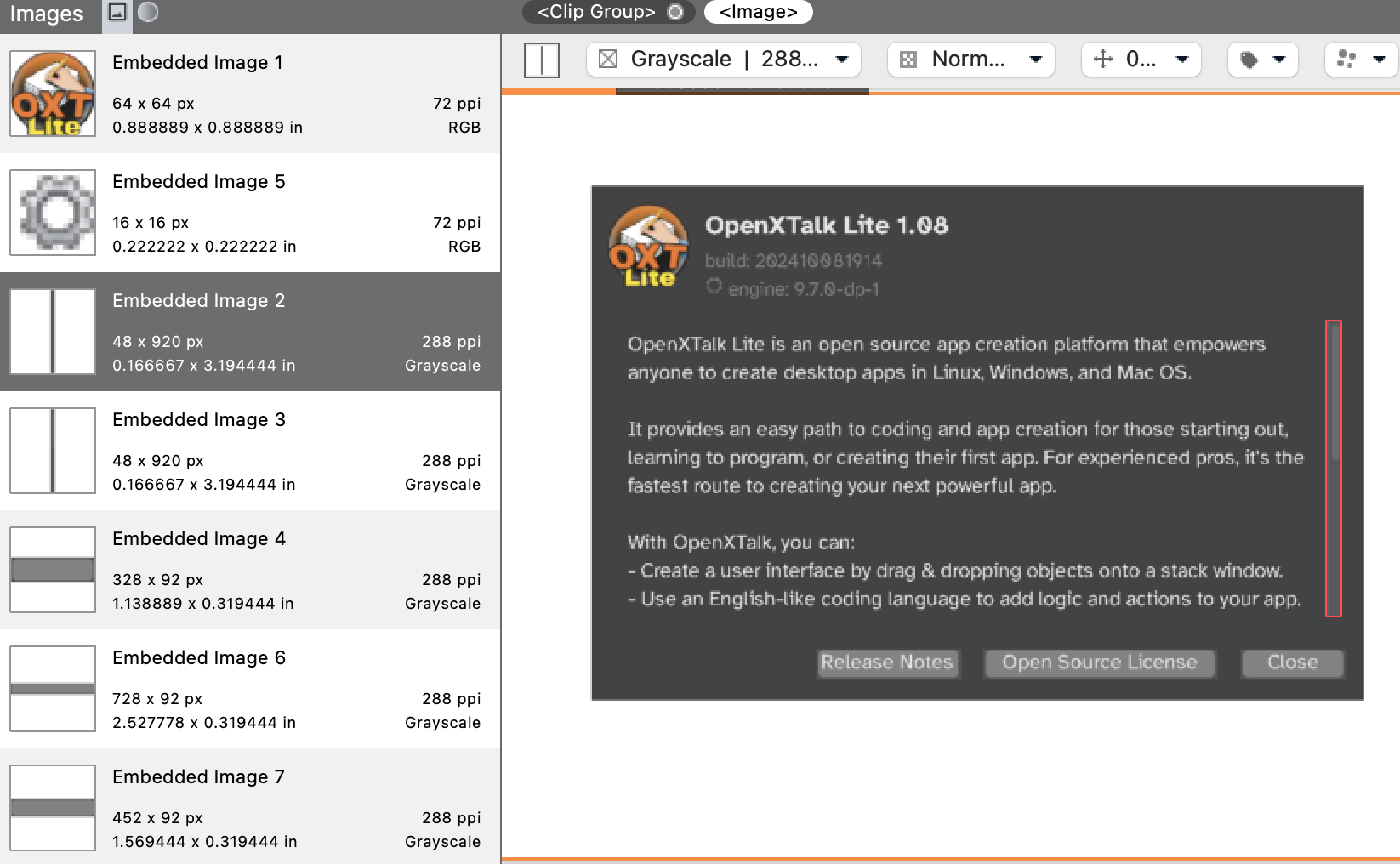Select the images view icon beside Images title
The height and width of the screenshot is (864, 1400).
117,13
